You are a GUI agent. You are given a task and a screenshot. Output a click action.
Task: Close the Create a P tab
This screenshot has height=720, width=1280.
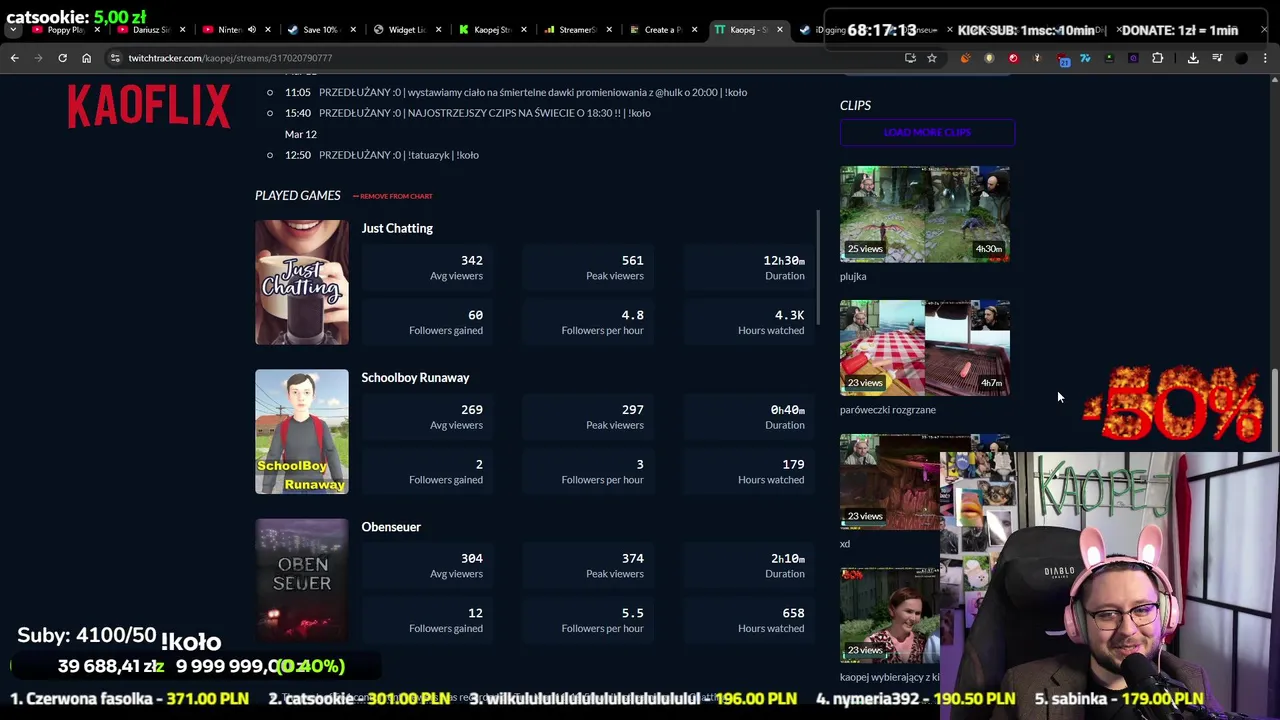[694, 30]
